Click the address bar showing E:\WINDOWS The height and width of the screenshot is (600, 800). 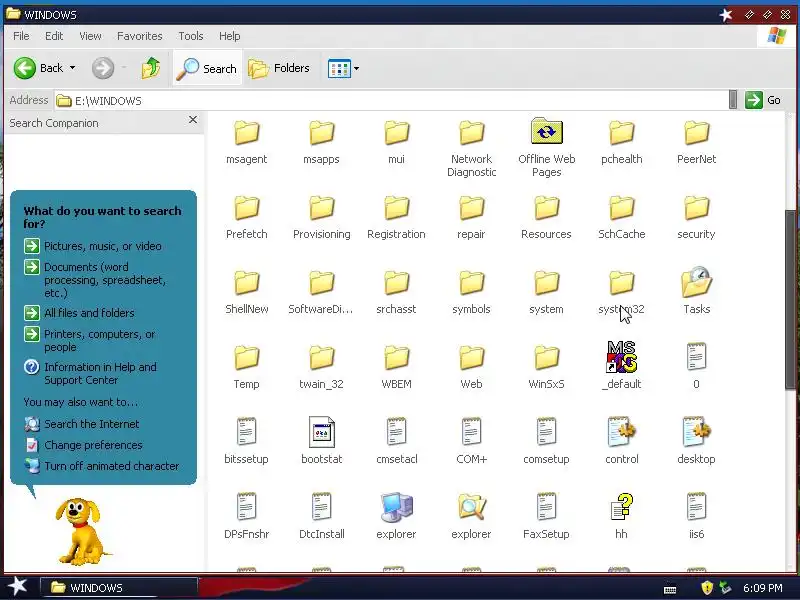(x=391, y=101)
